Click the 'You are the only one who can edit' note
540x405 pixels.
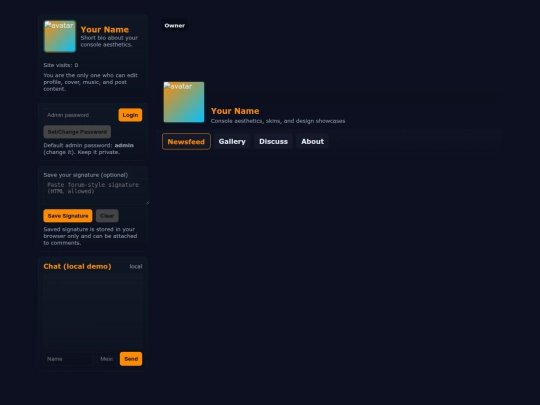click(x=90, y=82)
